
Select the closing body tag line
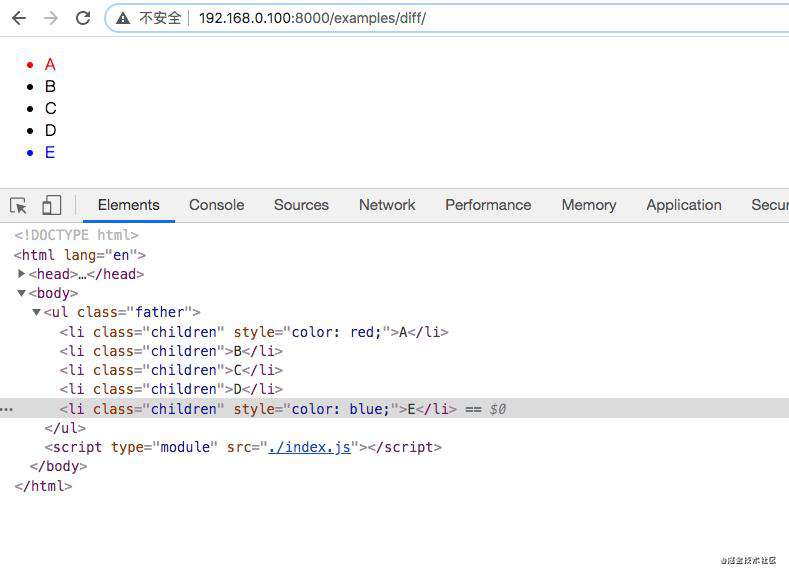pos(58,466)
